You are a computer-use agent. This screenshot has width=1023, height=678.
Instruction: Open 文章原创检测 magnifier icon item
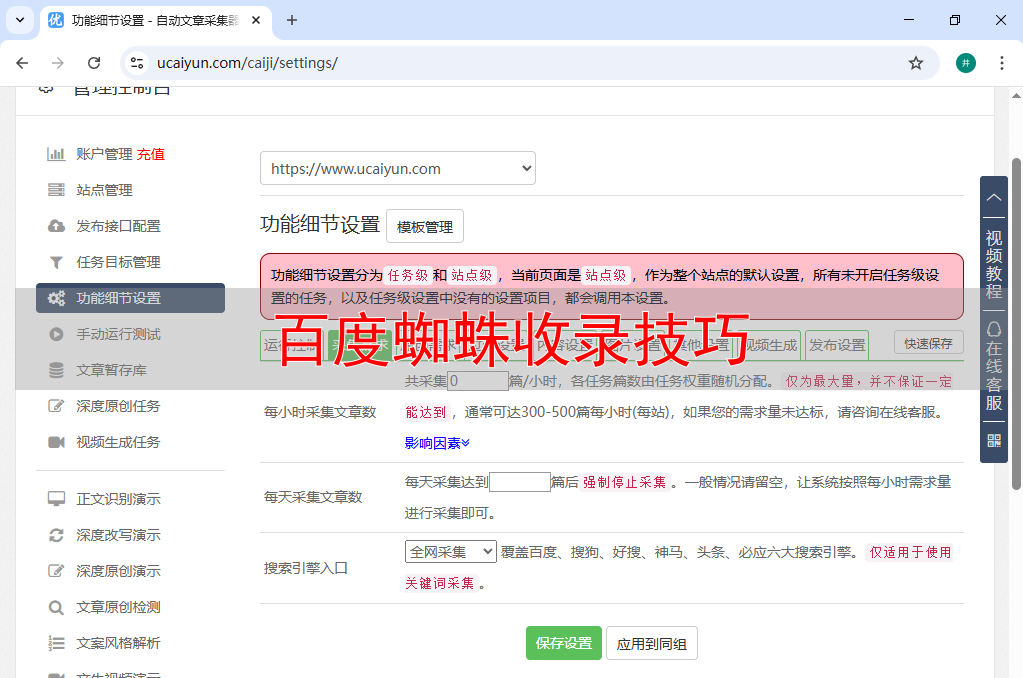(x=56, y=608)
